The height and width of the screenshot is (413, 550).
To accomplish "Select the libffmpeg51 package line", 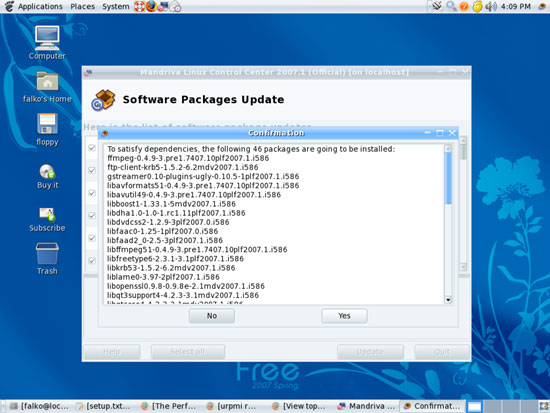I will pyautogui.click(x=197, y=249).
